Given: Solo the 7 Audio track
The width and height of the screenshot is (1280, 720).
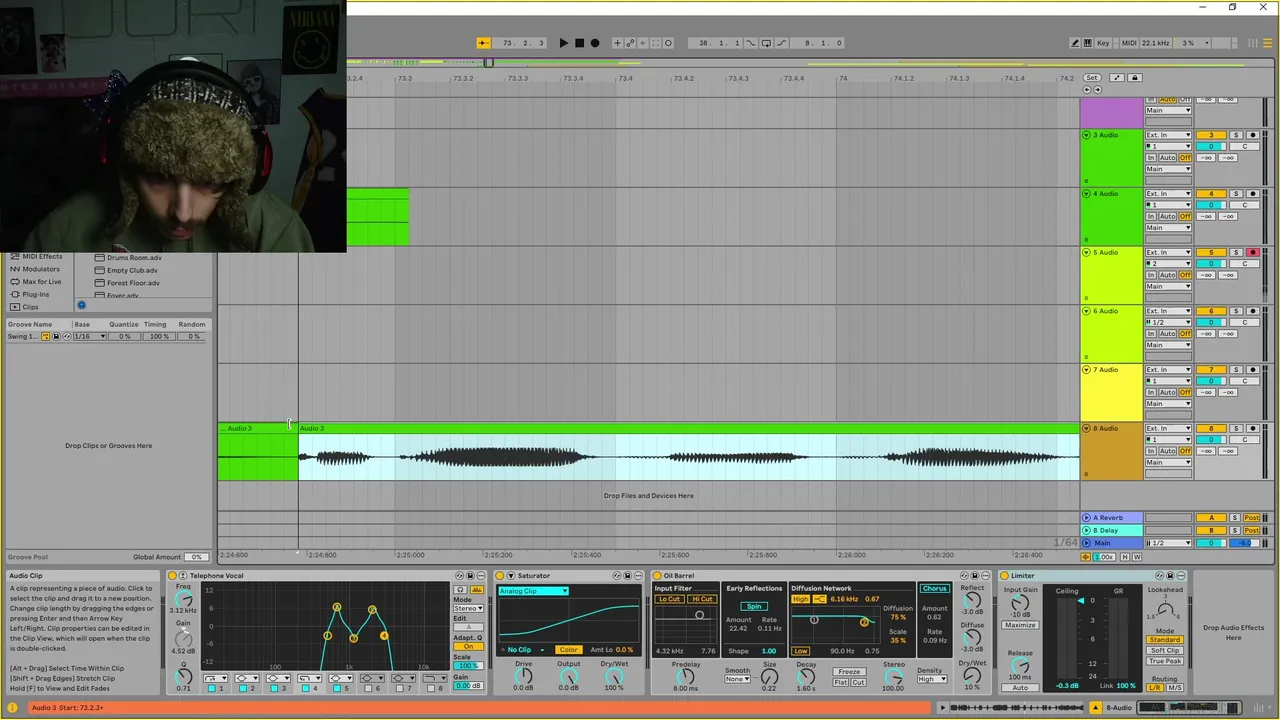Looking at the screenshot, I should click(1236, 370).
